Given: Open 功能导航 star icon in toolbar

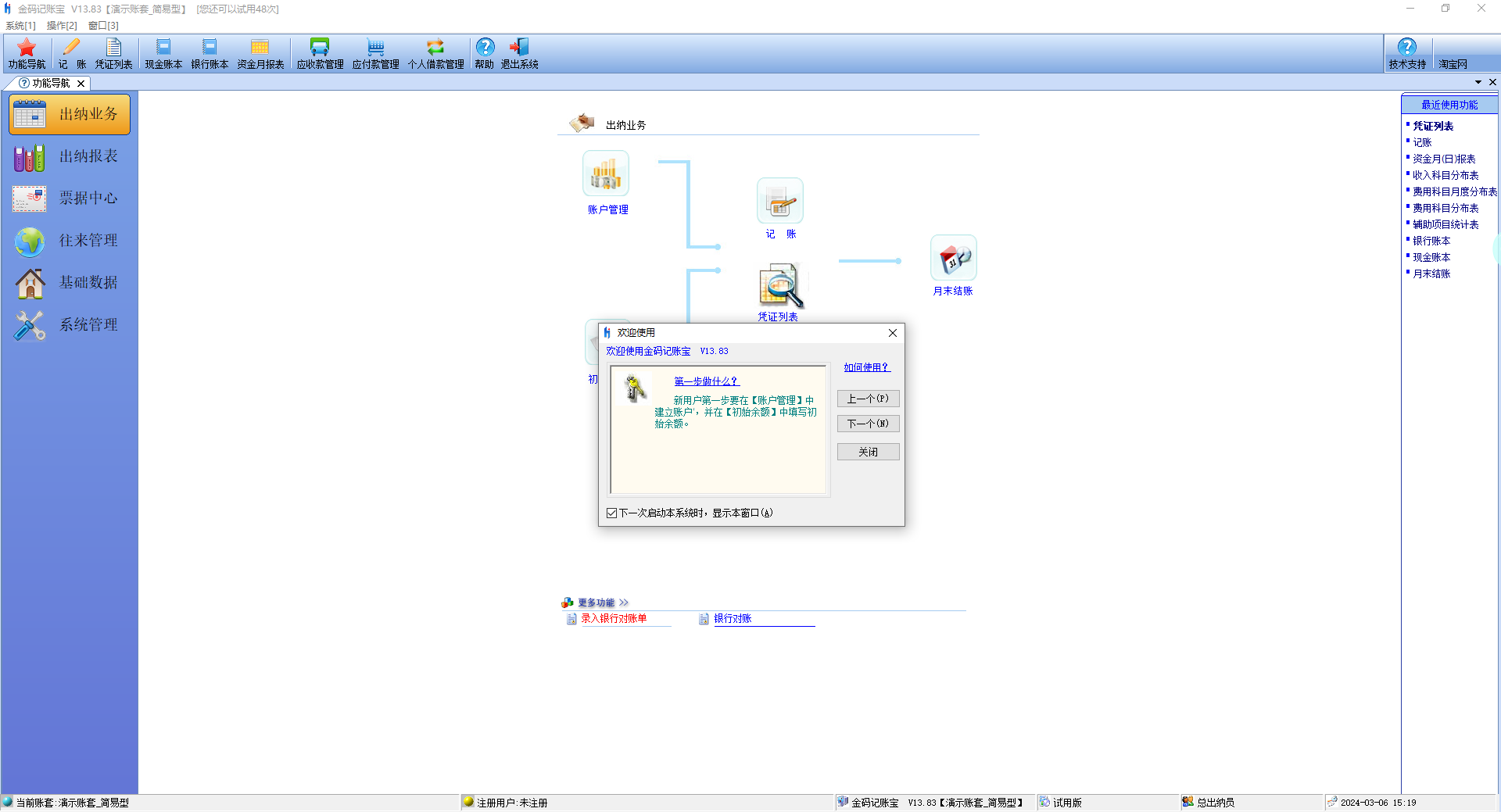Looking at the screenshot, I should pos(27,54).
